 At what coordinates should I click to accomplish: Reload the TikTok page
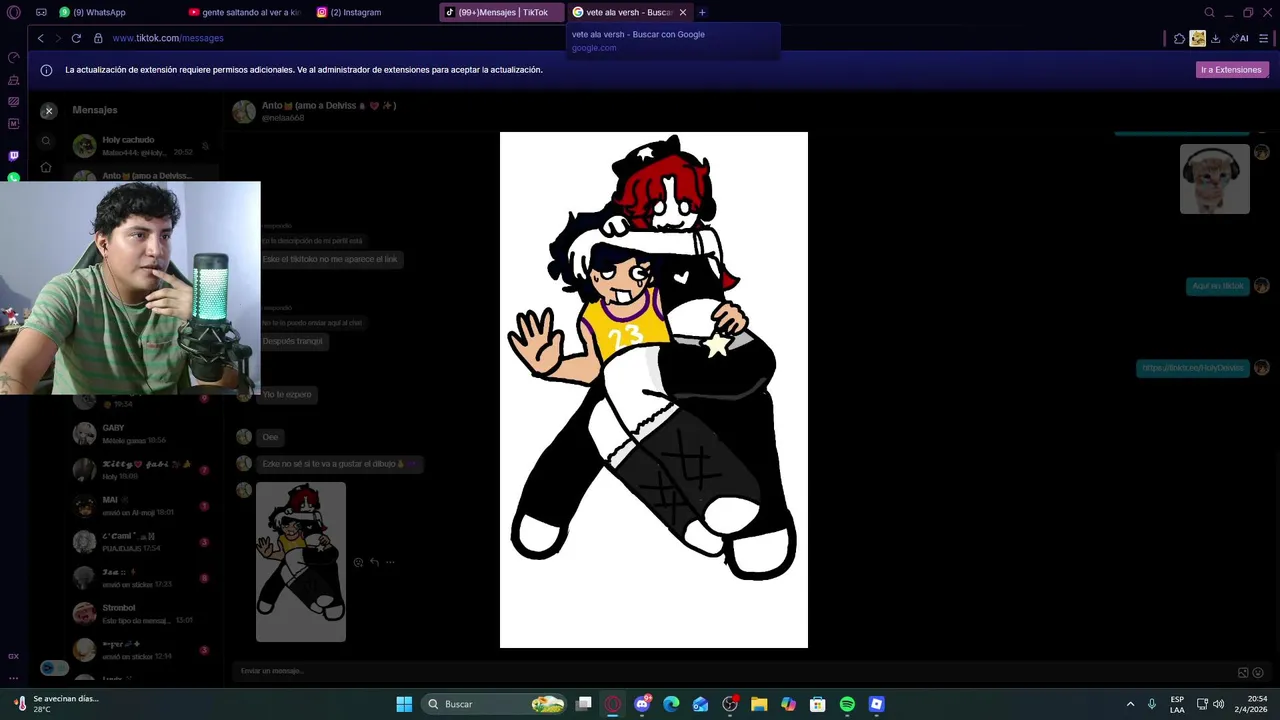[x=76, y=38]
